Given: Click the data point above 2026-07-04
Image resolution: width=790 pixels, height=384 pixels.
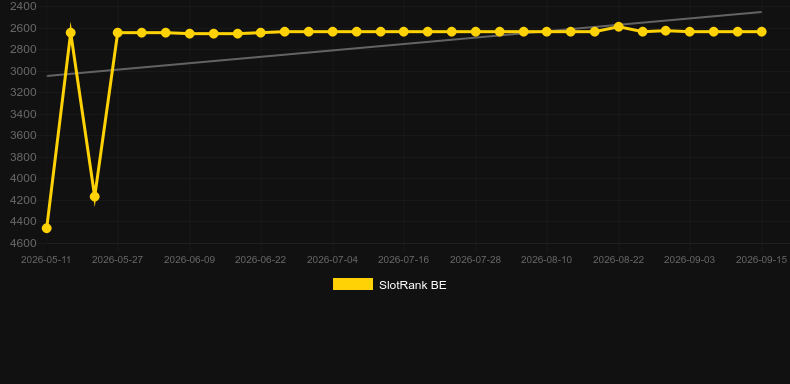Looking at the screenshot, I should click(x=333, y=32).
